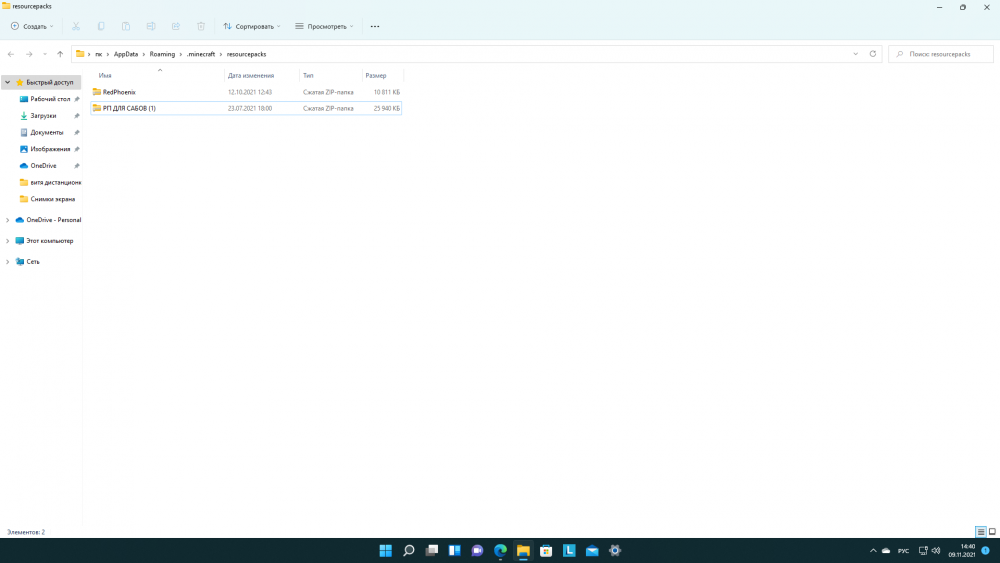This screenshot has width=1000, height=563.
Task: Click the network display tray icon
Action: click(x=923, y=550)
